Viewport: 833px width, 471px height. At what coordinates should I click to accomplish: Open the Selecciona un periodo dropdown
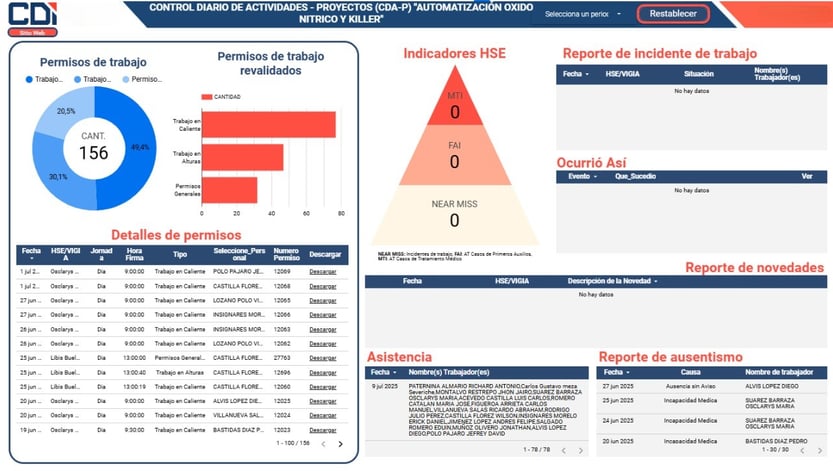pos(583,14)
